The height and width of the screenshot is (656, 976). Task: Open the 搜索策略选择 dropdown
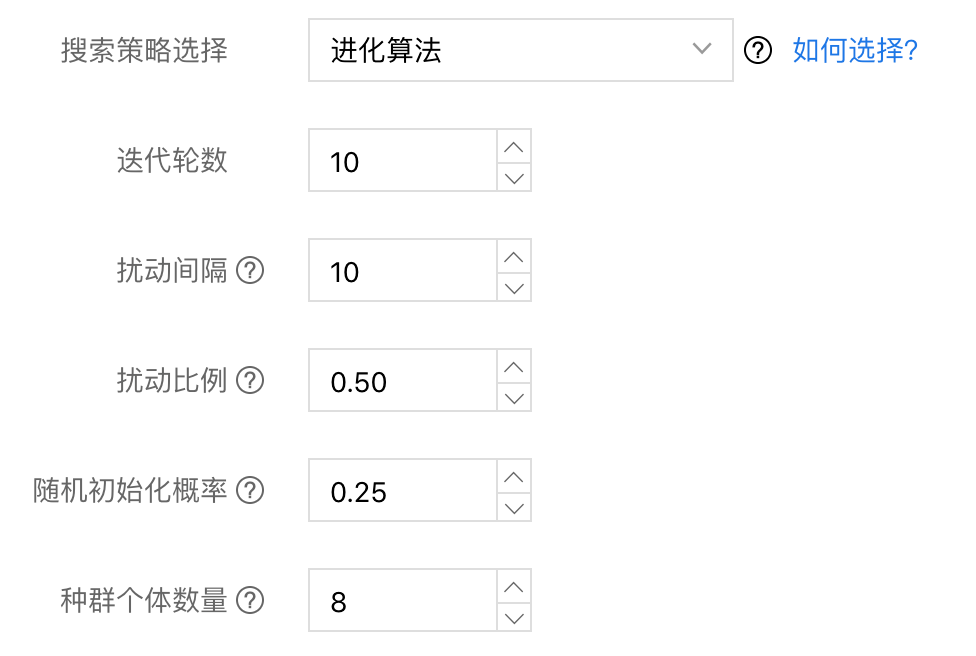pyautogui.click(x=520, y=50)
